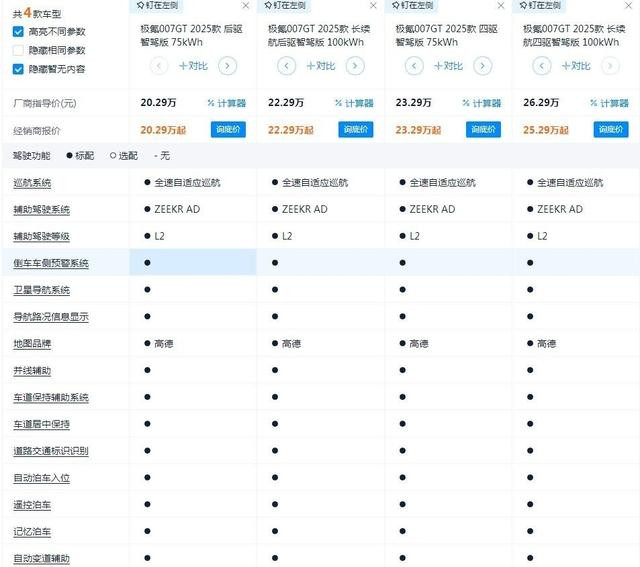Open the 自动变道辅助 parameter link

(x=42, y=558)
